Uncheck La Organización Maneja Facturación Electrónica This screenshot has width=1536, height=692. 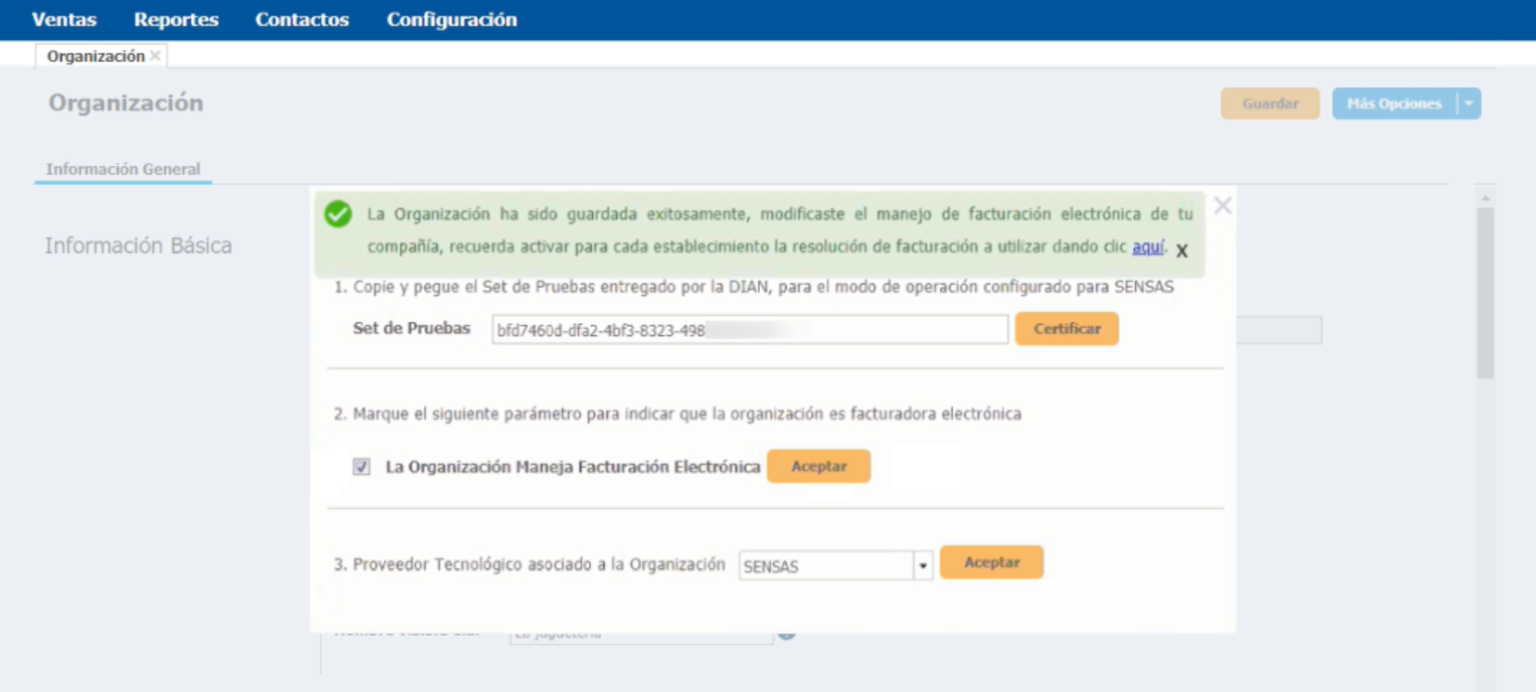pyautogui.click(x=362, y=467)
